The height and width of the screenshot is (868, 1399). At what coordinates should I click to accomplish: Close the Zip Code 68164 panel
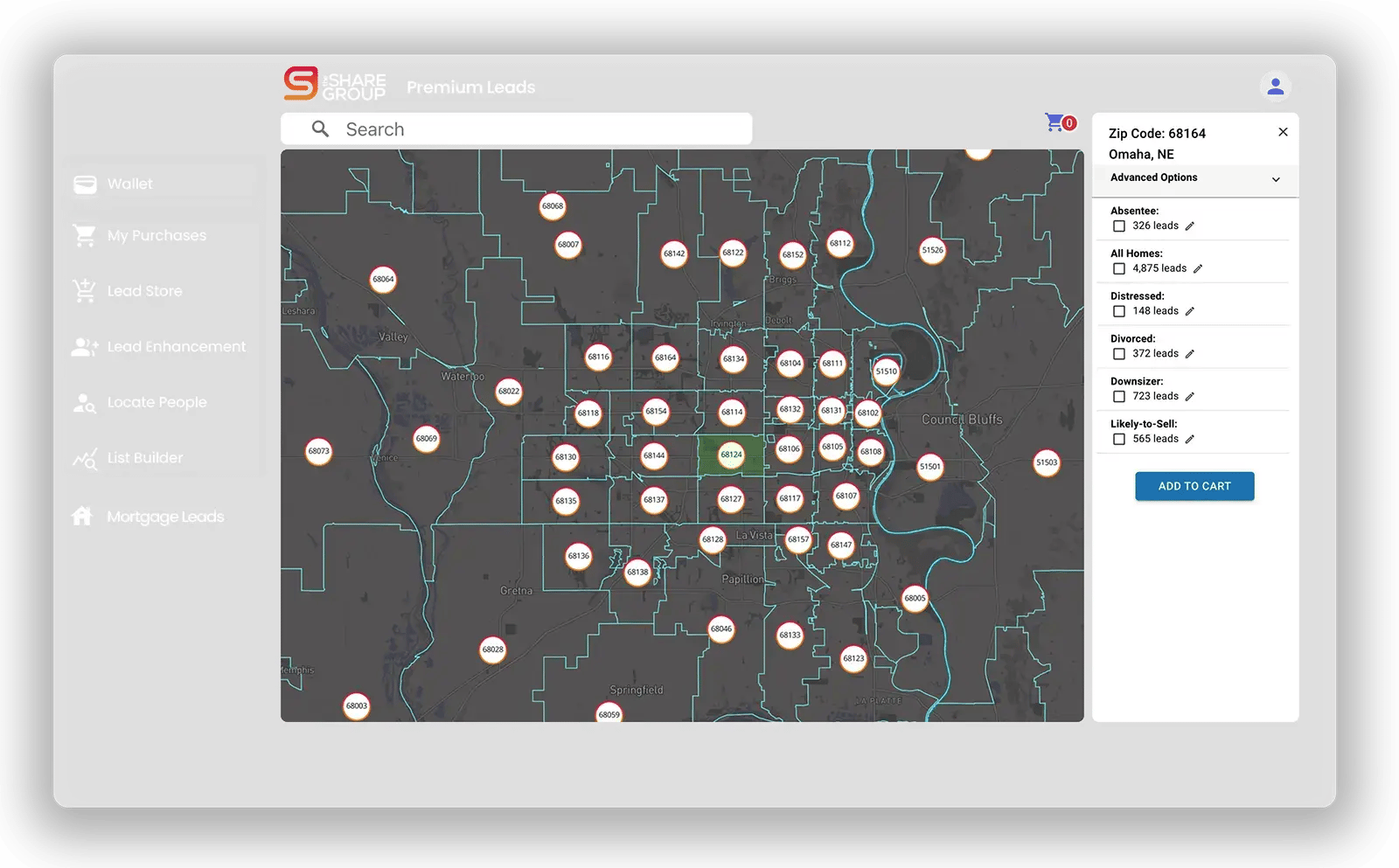coord(1283,132)
